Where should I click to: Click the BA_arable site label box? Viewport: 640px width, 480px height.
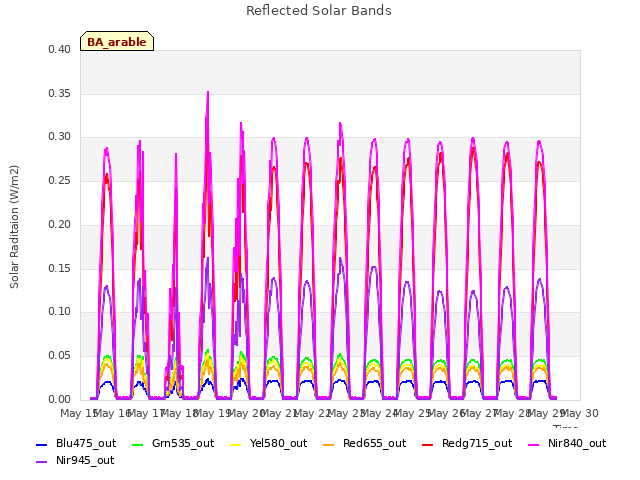[x=117, y=41]
